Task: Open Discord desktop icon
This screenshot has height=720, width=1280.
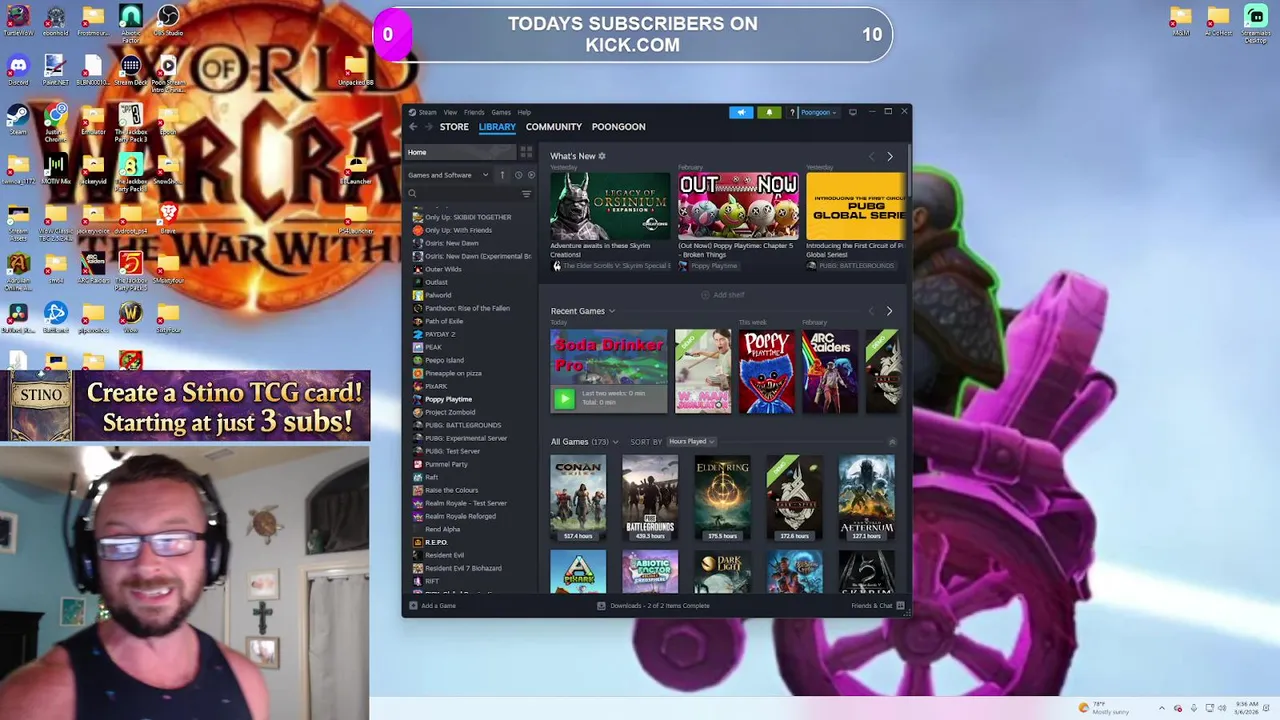Action: coord(18,70)
